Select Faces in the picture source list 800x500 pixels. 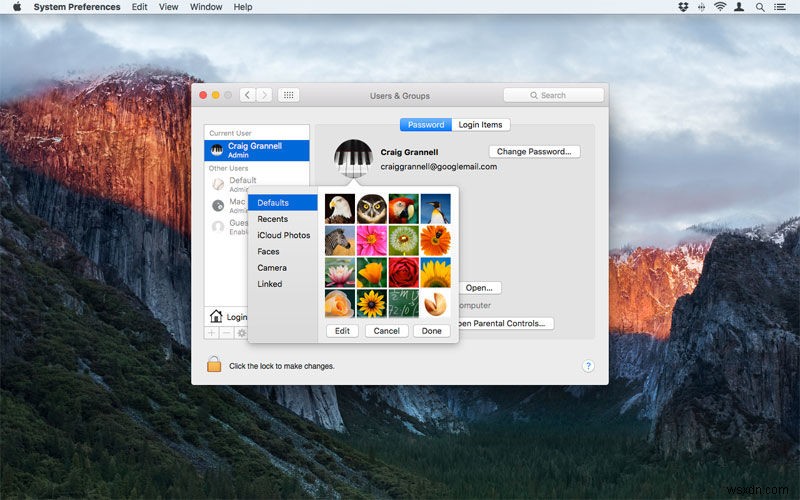(268, 252)
